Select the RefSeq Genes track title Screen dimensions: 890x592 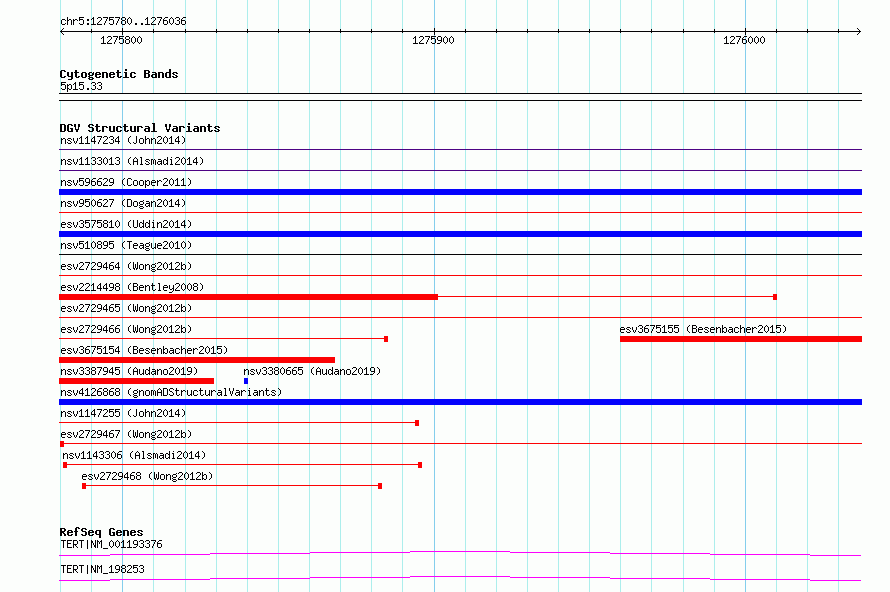coord(102,532)
